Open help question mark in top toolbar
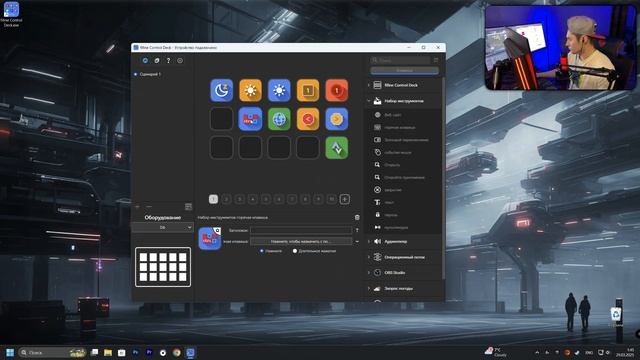640x360 pixels. tap(168, 60)
